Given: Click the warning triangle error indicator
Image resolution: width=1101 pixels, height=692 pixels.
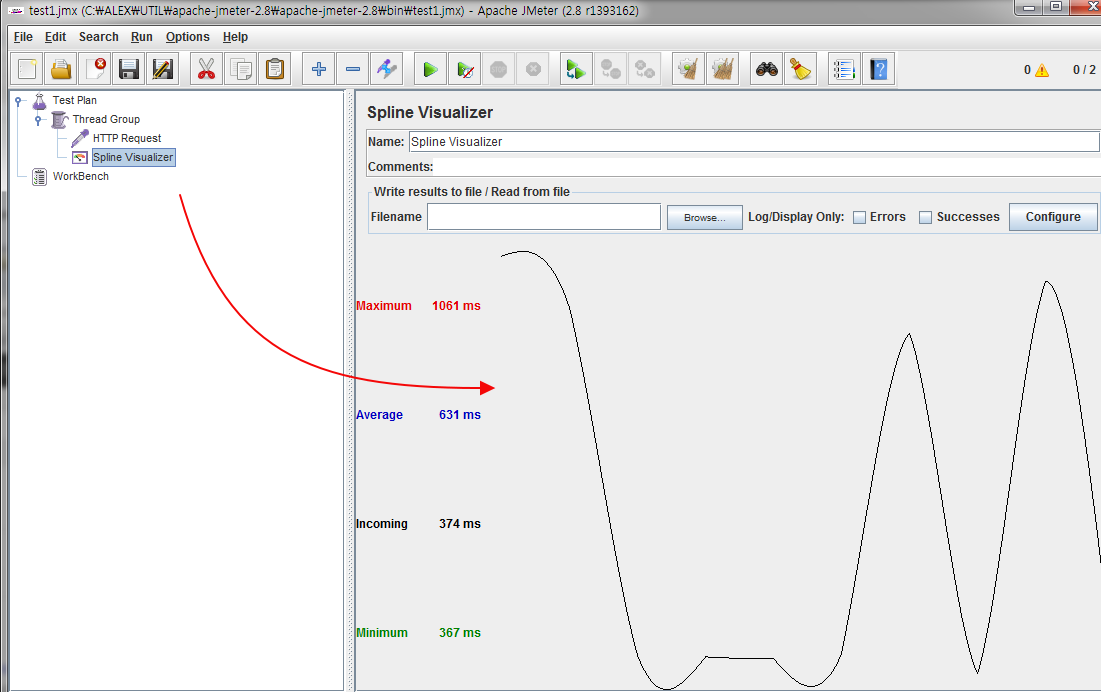Looking at the screenshot, I should 1042,70.
